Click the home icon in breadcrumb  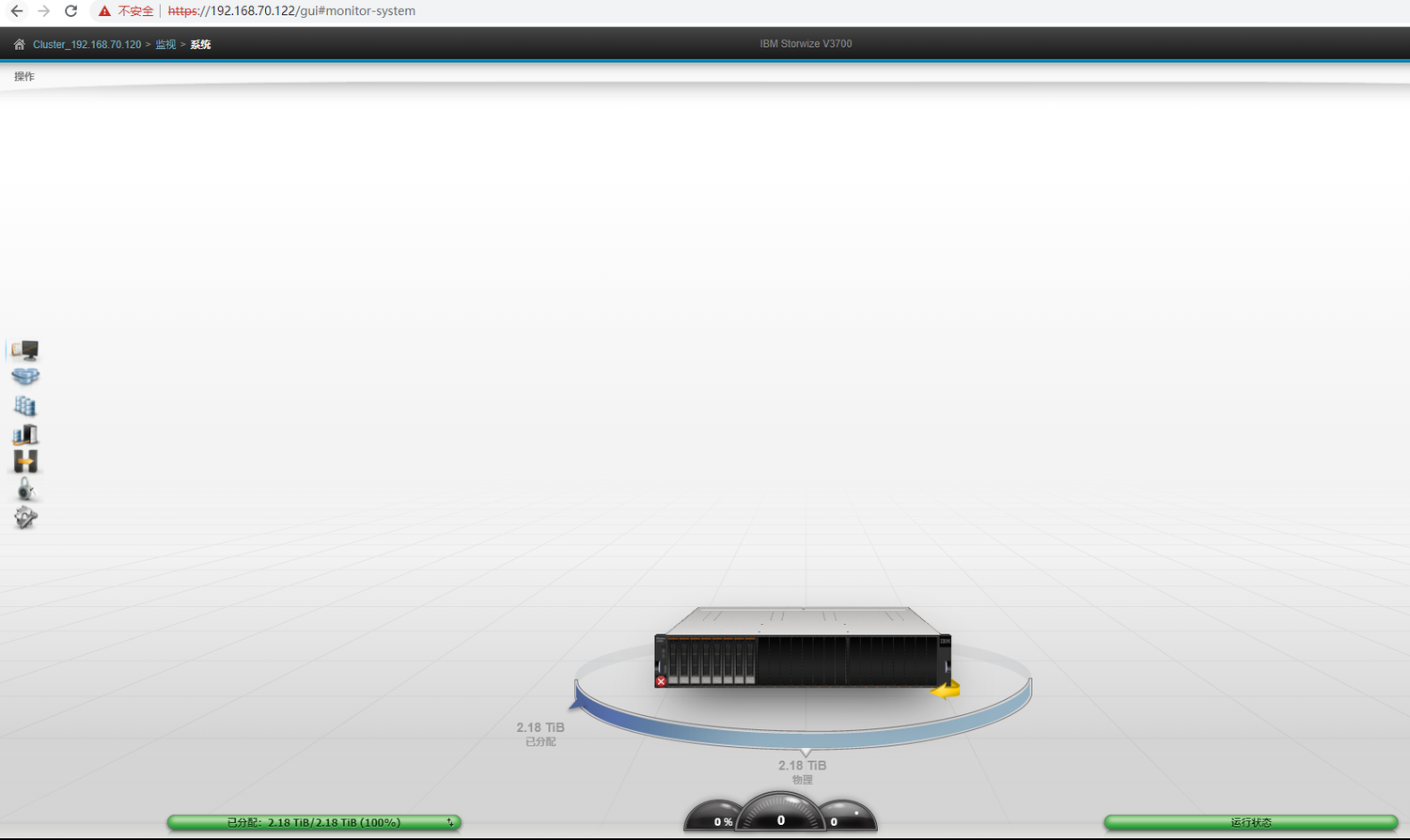19,44
